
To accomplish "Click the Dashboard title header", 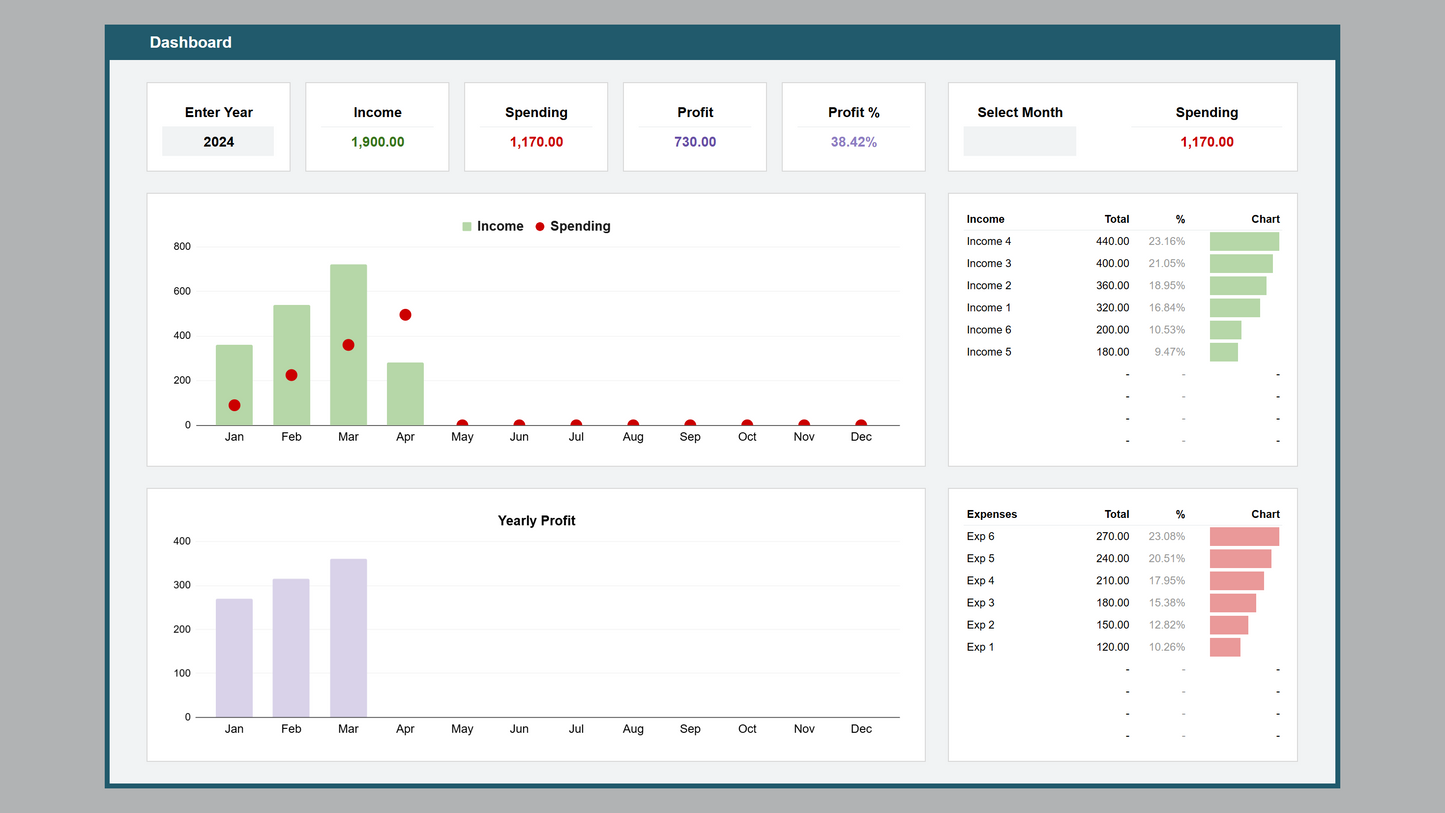I will (x=191, y=42).
